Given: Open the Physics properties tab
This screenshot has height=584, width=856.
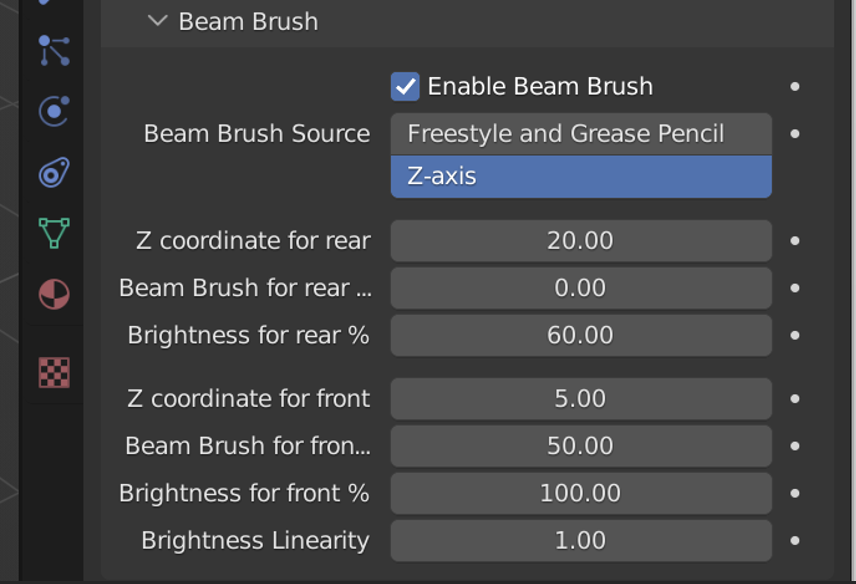Looking at the screenshot, I should pyautogui.click(x=53, y=111).
